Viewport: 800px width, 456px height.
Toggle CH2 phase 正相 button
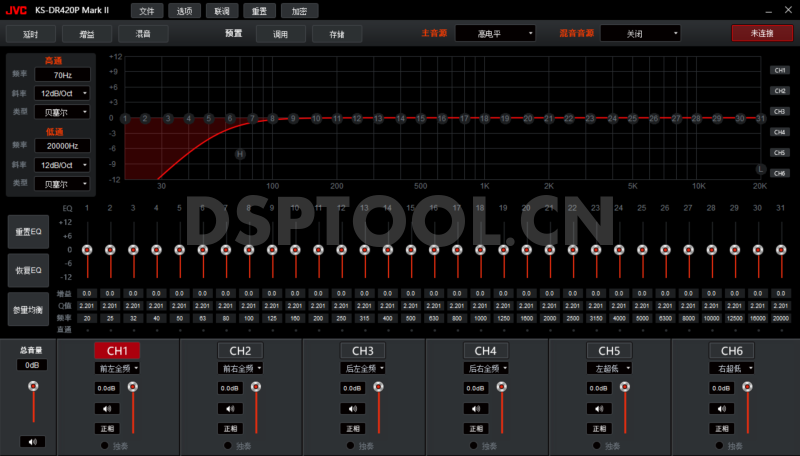(x=229, y=428)
